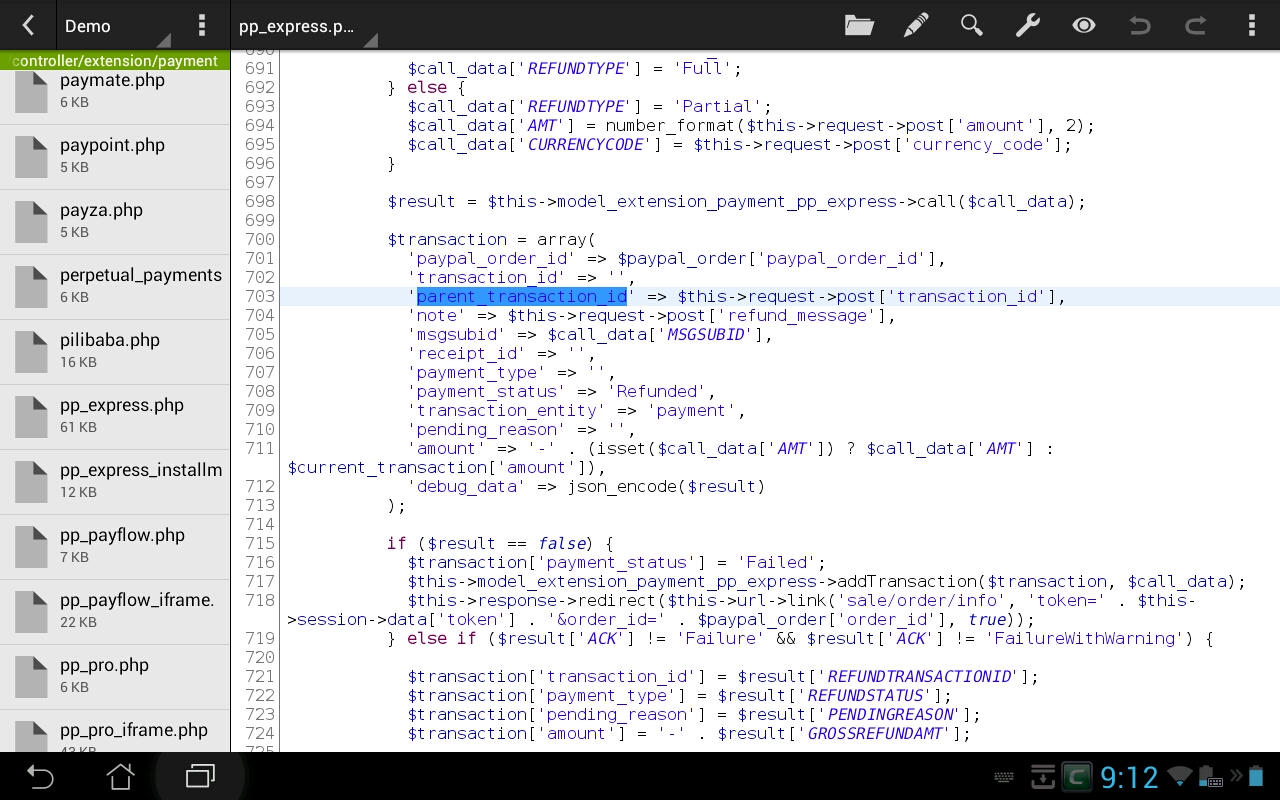
Task: Place cursor on json_encode($result)
Action: coord(666,486)
